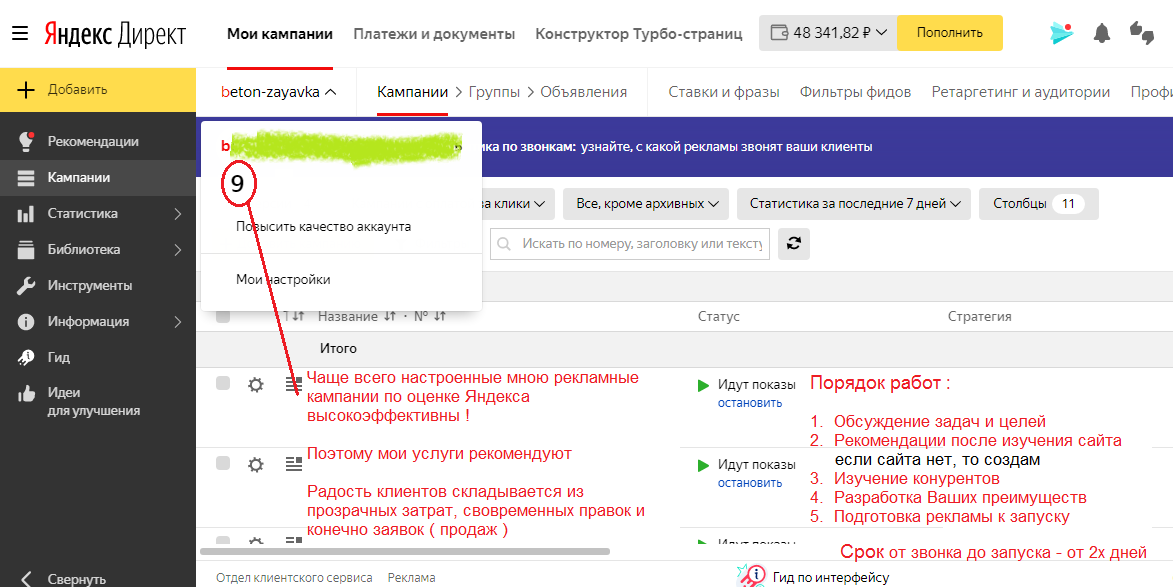Click the wallet balance icon
Image resolution: width=1173 pixels, height=587 pixels.
(x=779, y=33)
